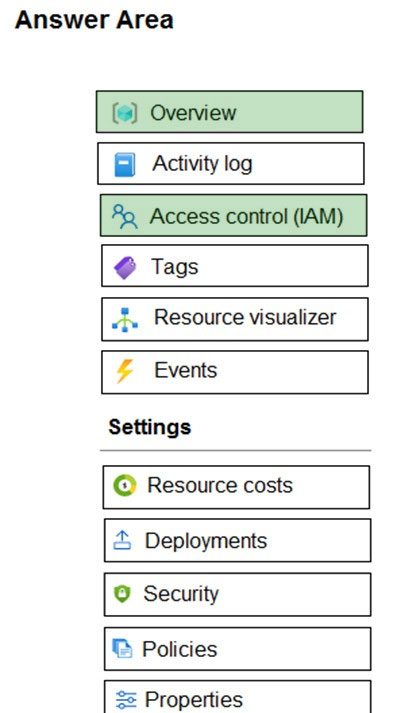393x713 pixels.
Task: Open the Overview menu item
Action: click(229, 112)
